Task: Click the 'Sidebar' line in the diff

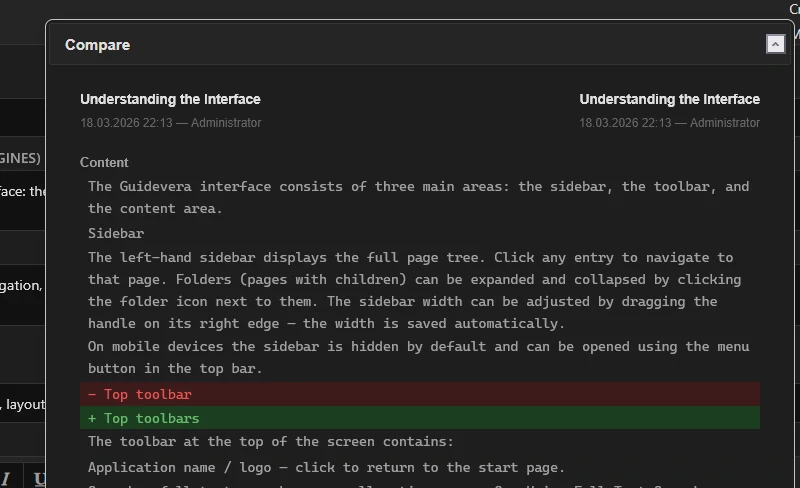Action: (116, 233)
